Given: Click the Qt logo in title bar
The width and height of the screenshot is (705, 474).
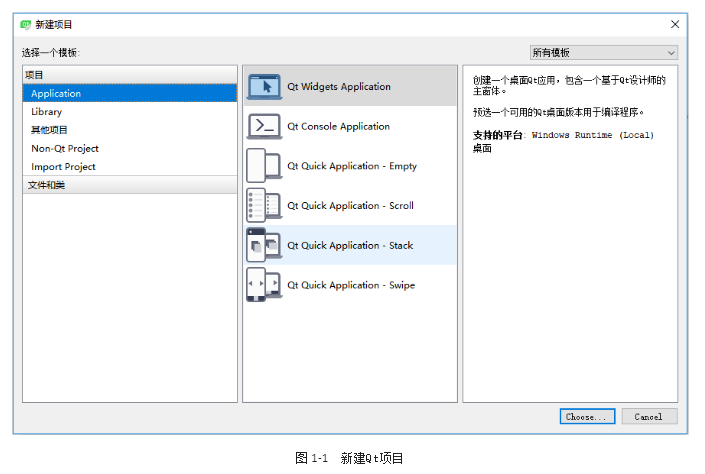Looking at the screenshot, I should tap(26, 24).
